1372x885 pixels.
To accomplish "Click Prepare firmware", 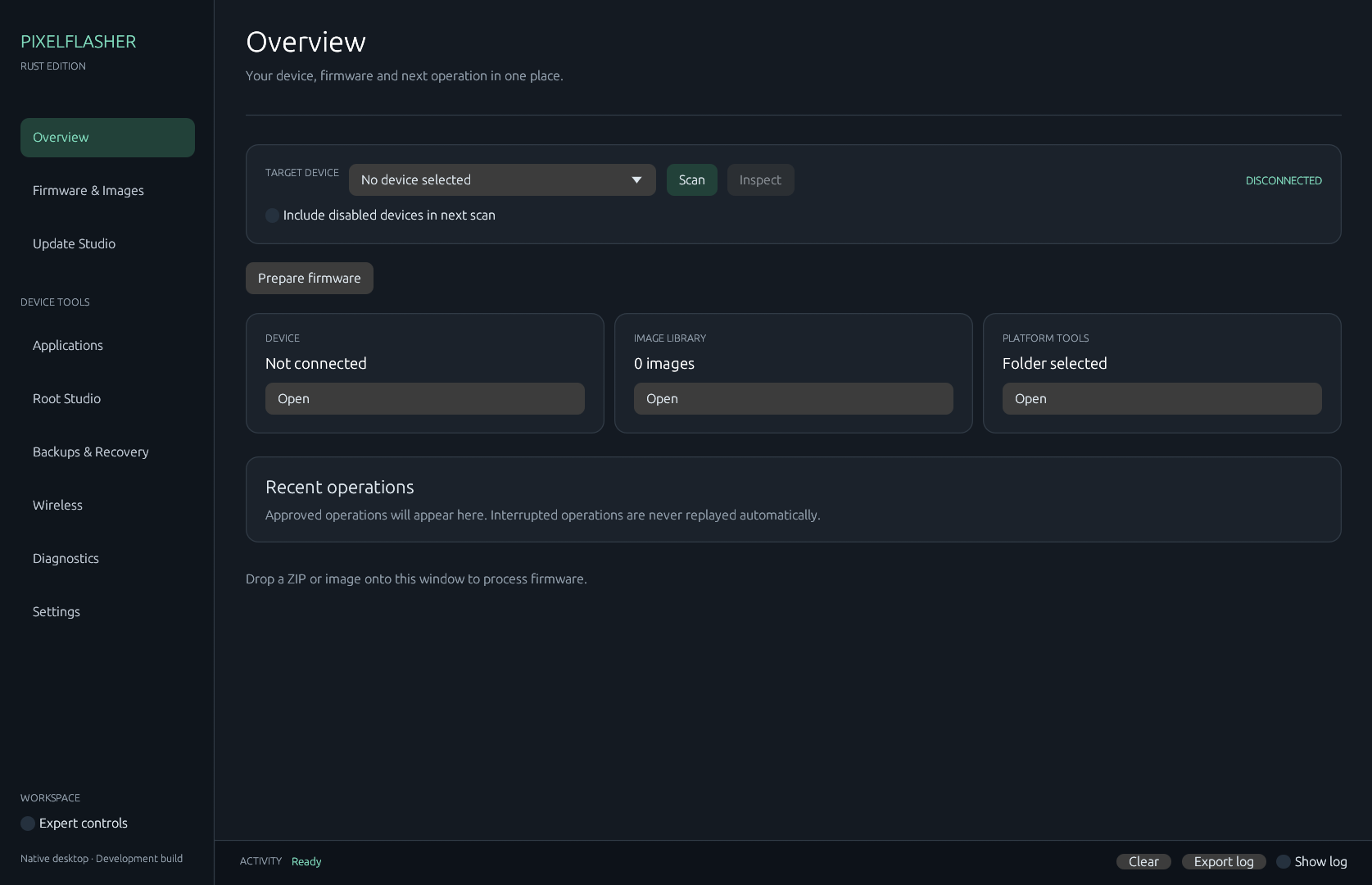I will click(x=310, y=279).
